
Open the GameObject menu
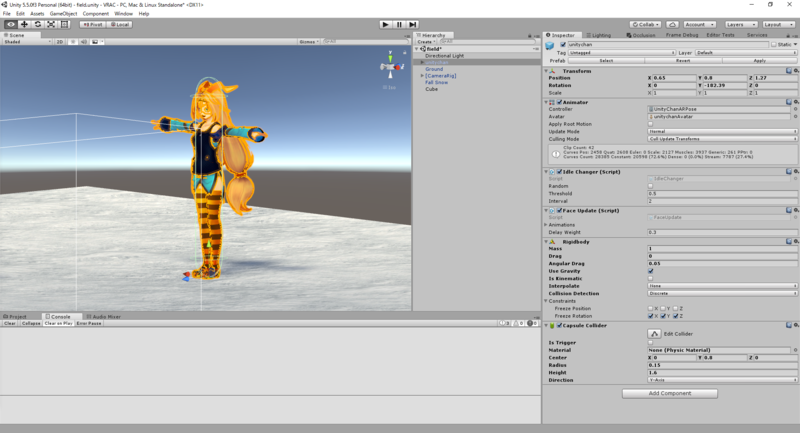(63, 14)
